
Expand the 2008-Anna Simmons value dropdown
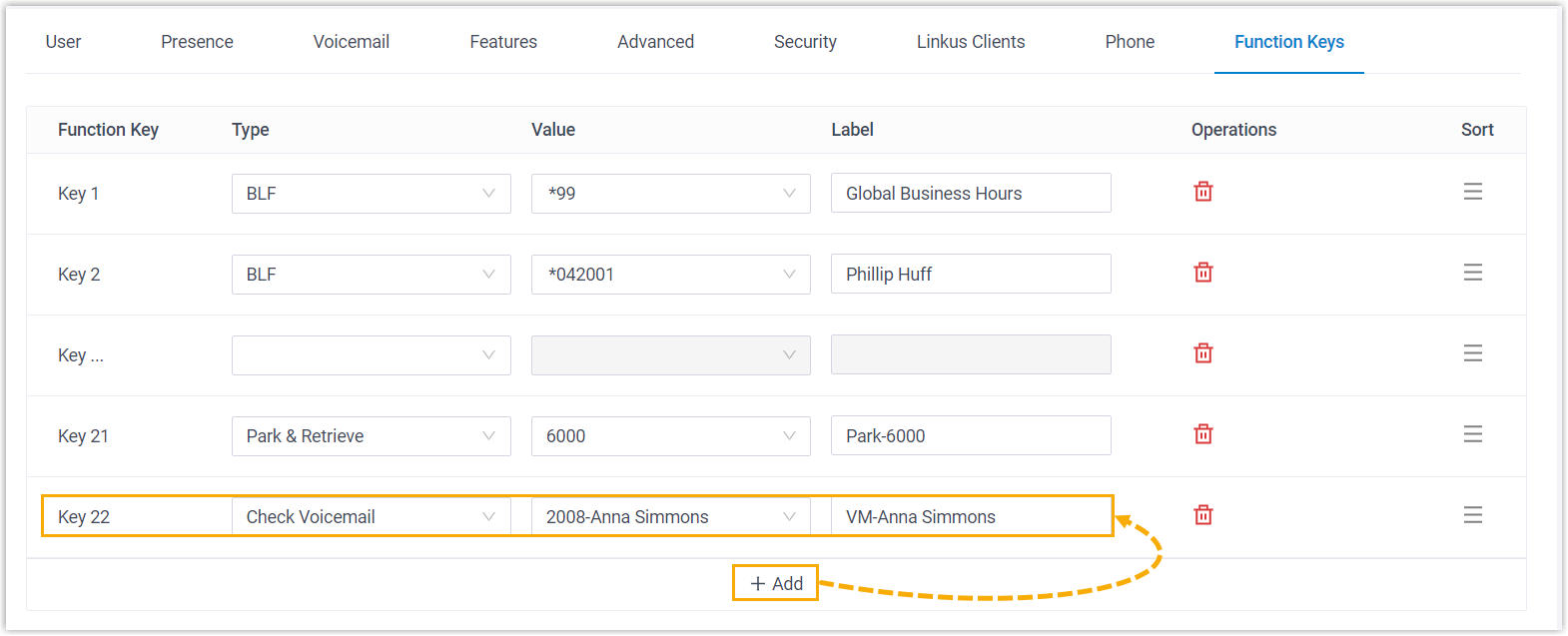tap(670, 517)
